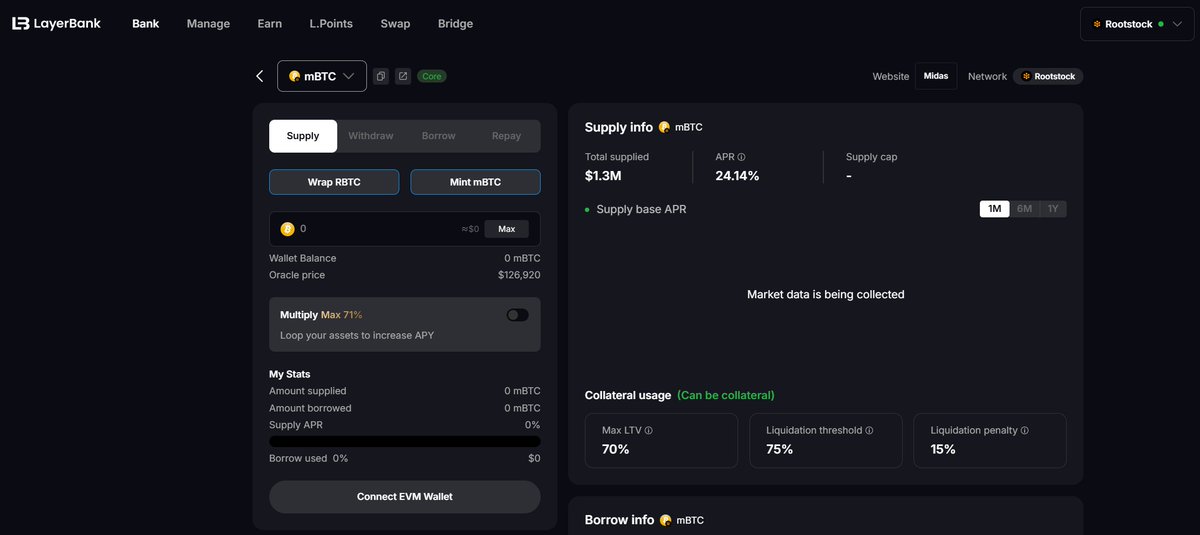This screenshot has height=535, width=1200.
Task: Select the 1Y chart range
Action: [1052, 209]
